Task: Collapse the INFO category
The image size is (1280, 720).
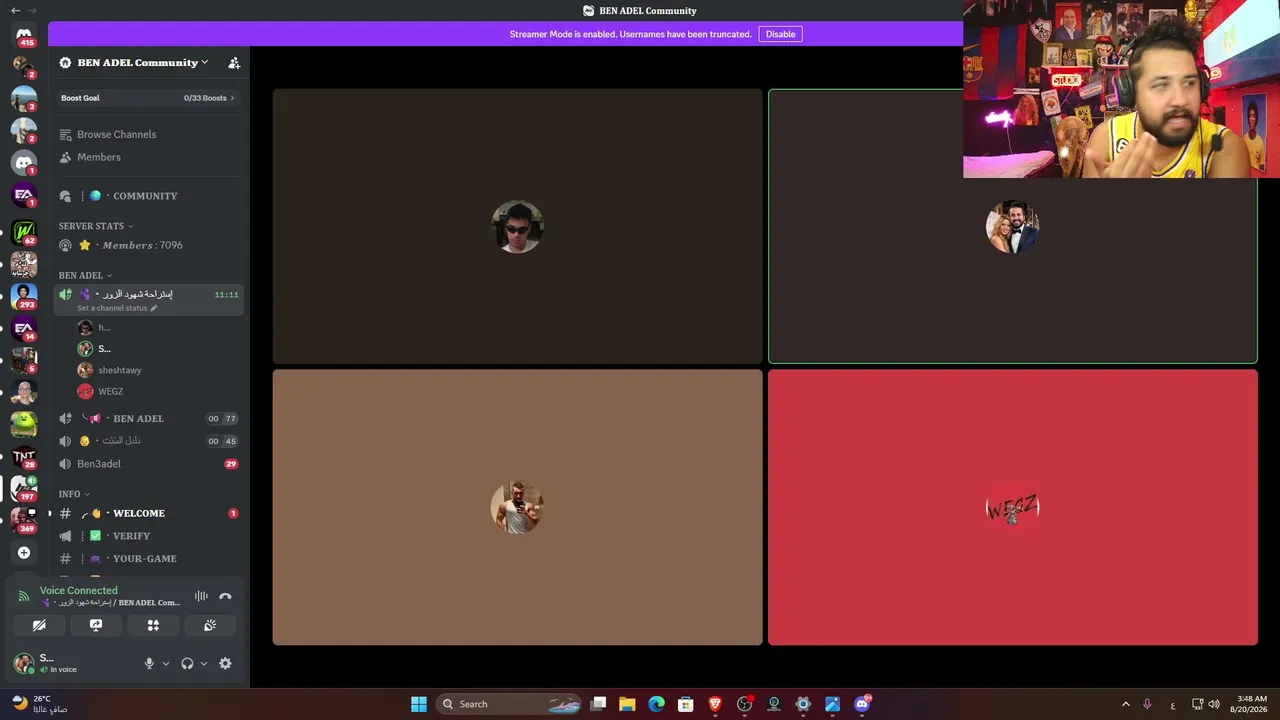Action: (74, 494)
